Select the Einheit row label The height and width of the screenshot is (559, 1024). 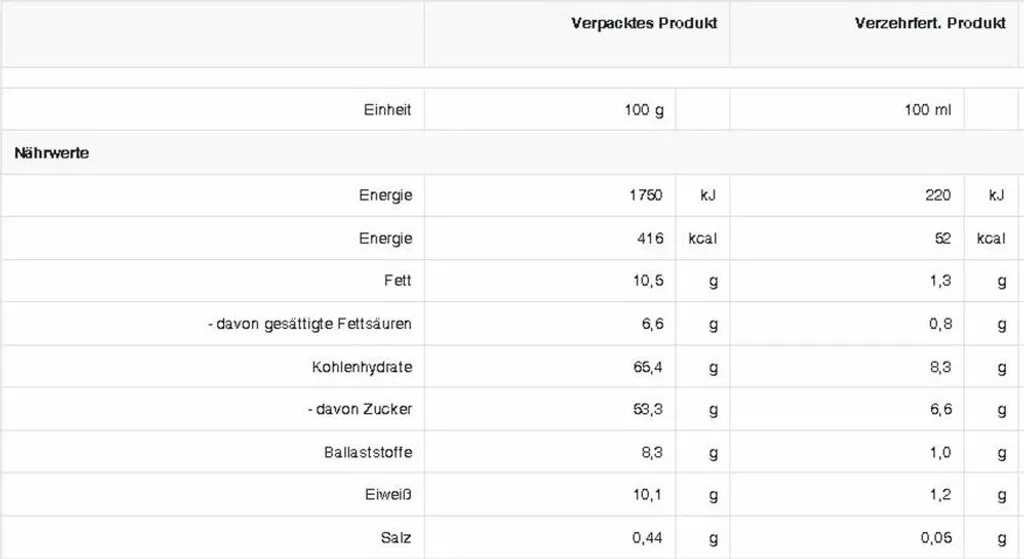pos(387,110)
